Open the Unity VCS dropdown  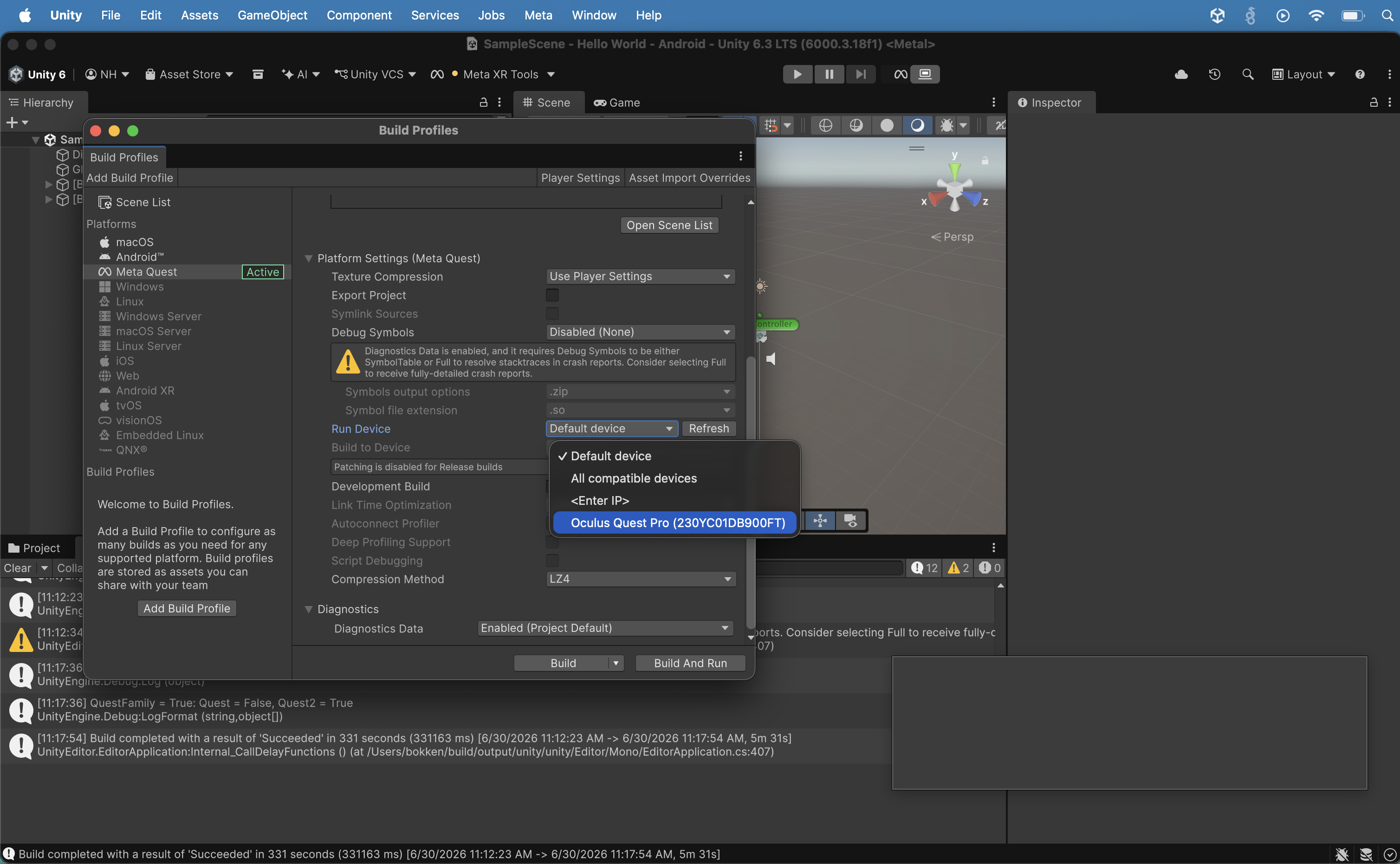[375, 74]
